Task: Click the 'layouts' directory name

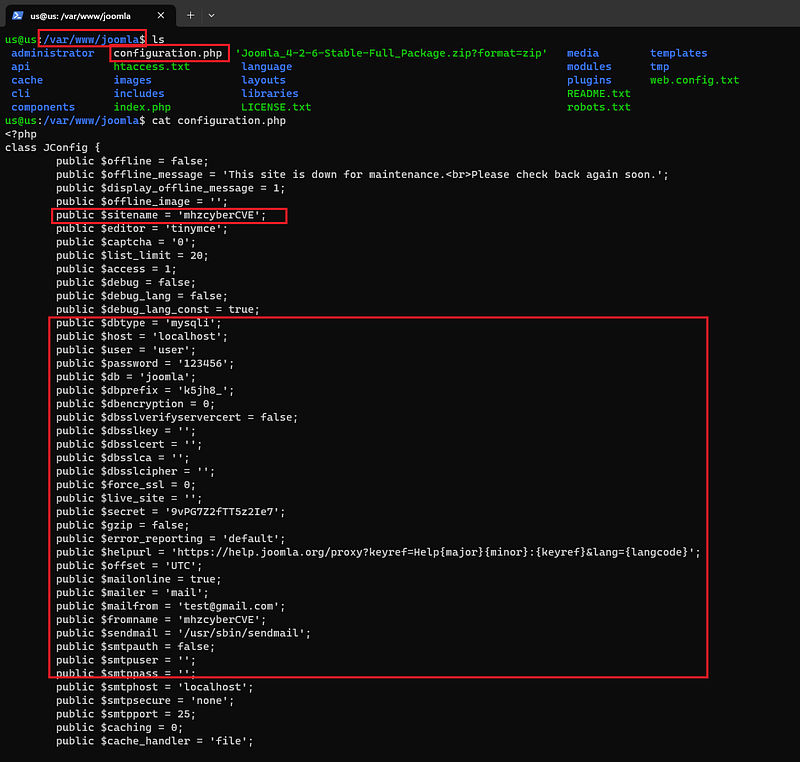Action: point(263,80)
